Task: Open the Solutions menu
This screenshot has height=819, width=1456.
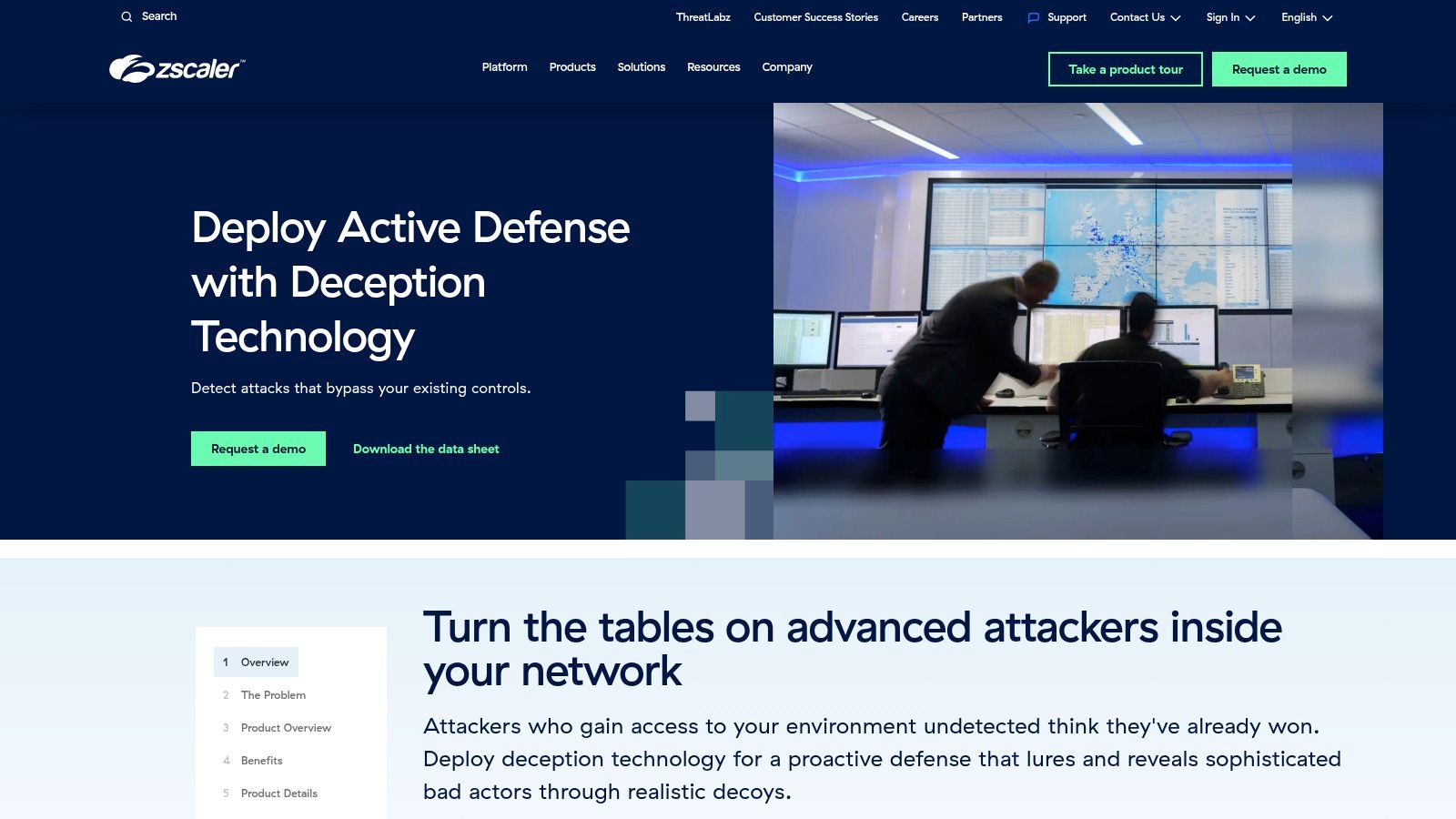Action: 641,66
